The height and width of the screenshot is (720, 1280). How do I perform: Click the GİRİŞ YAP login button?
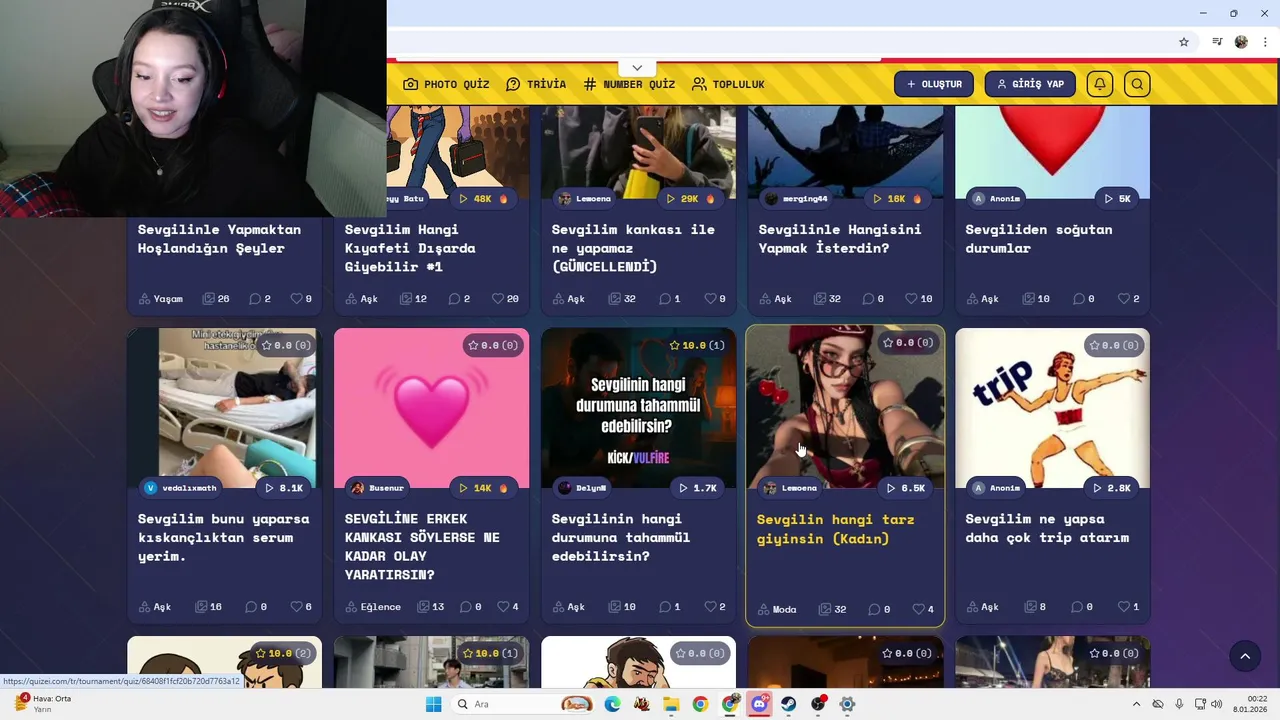tap(1030, 84)
